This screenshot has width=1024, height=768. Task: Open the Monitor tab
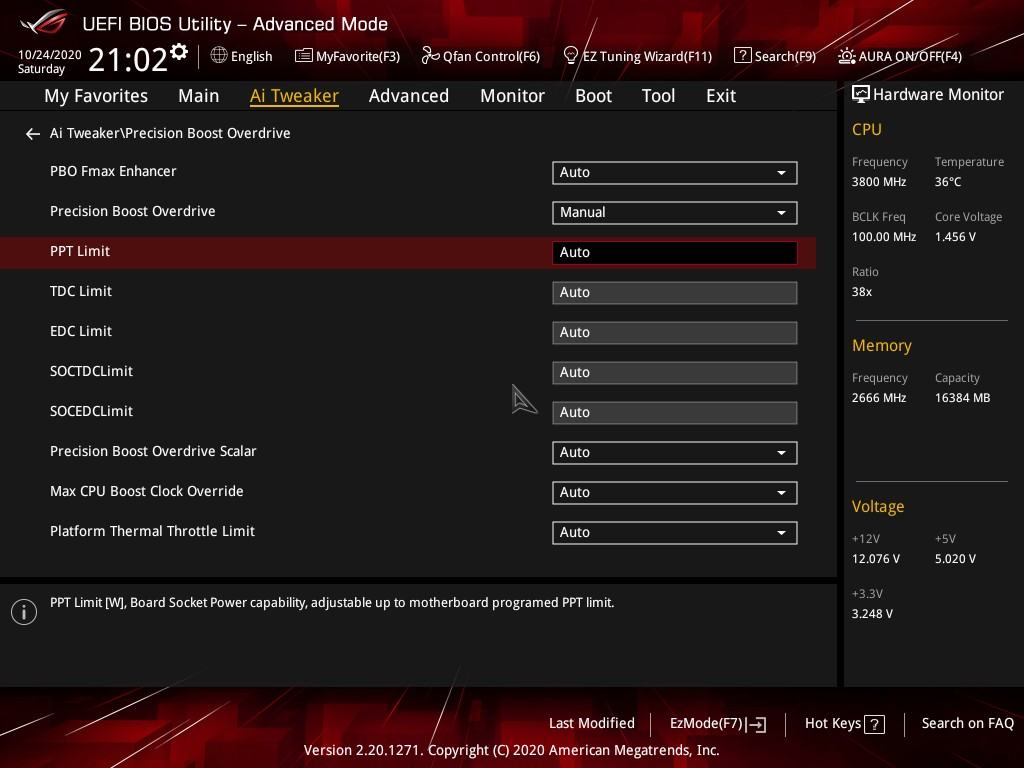513,96
